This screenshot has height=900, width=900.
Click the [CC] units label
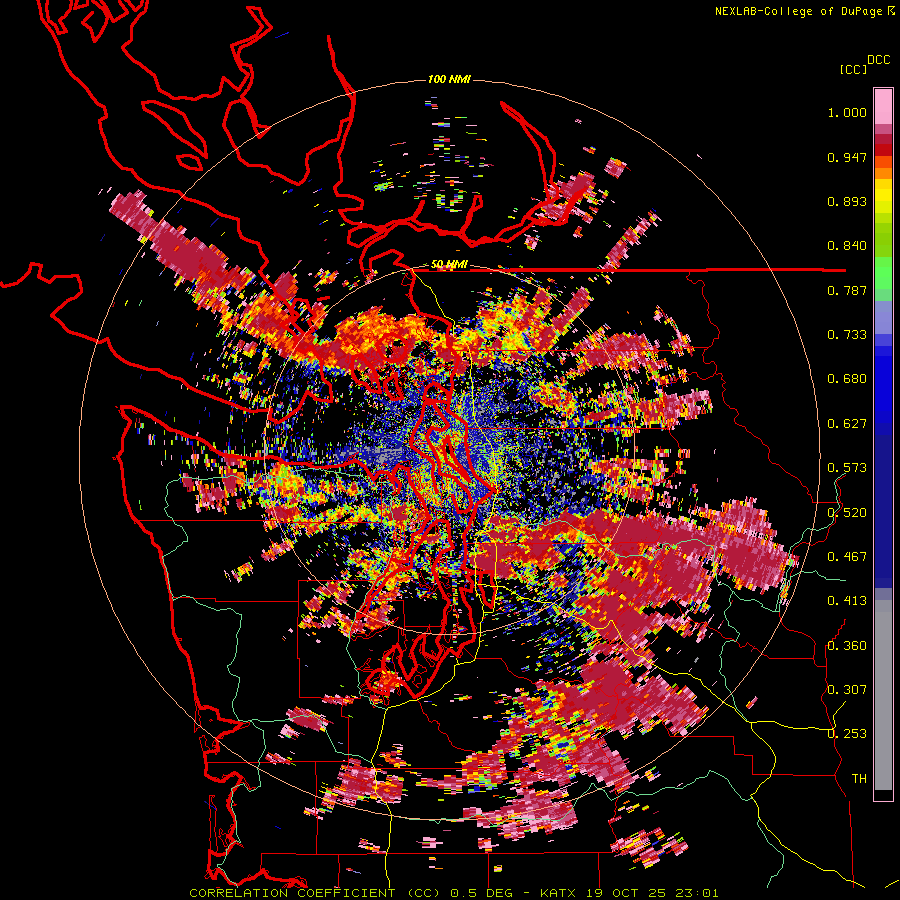coord(853,69)
